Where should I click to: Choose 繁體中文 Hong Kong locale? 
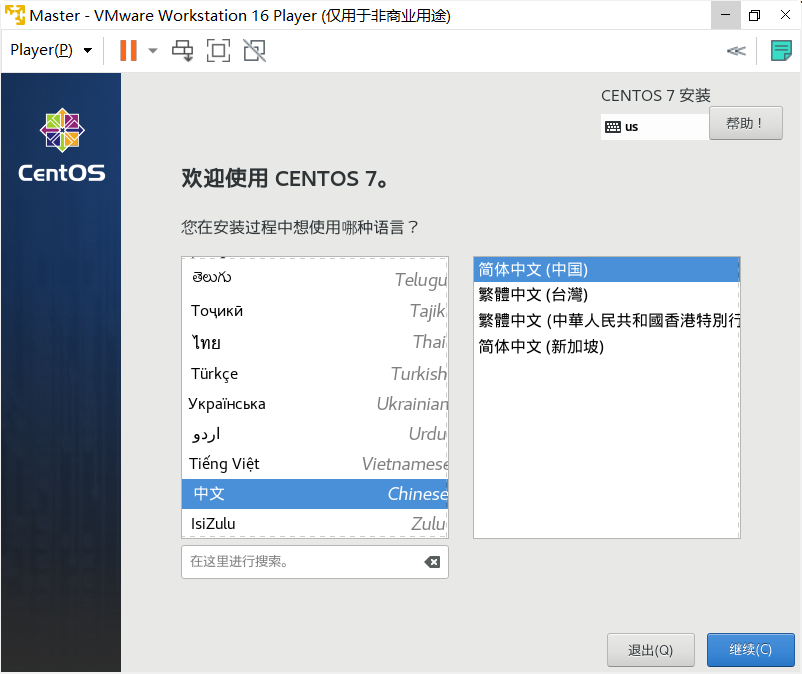click(x=607, y=321)
